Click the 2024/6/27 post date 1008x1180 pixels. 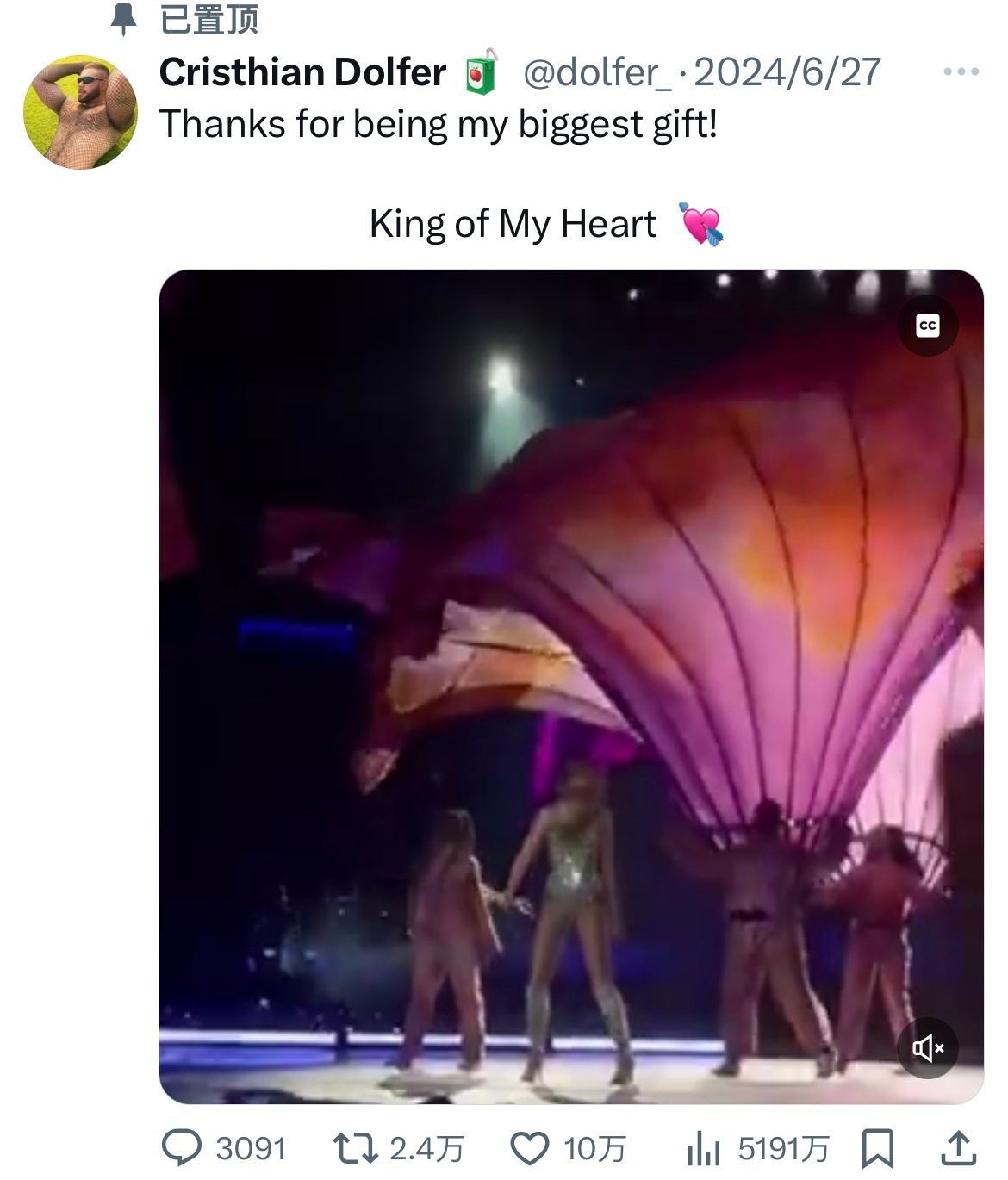tap(787, 72)
